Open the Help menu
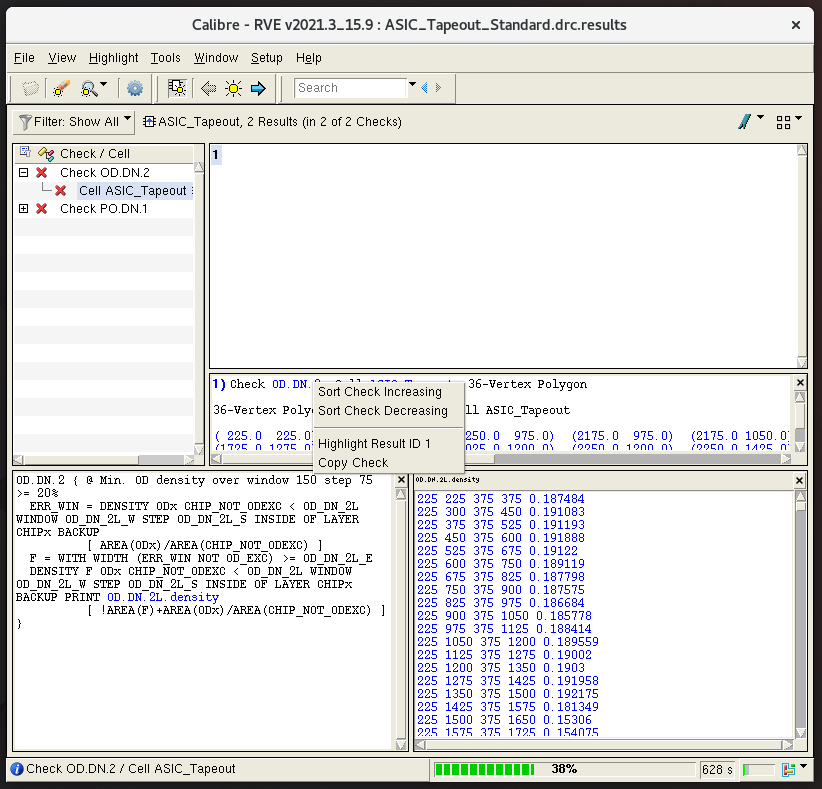Viewport: 822px width, 789px height. tap(308, 58)
